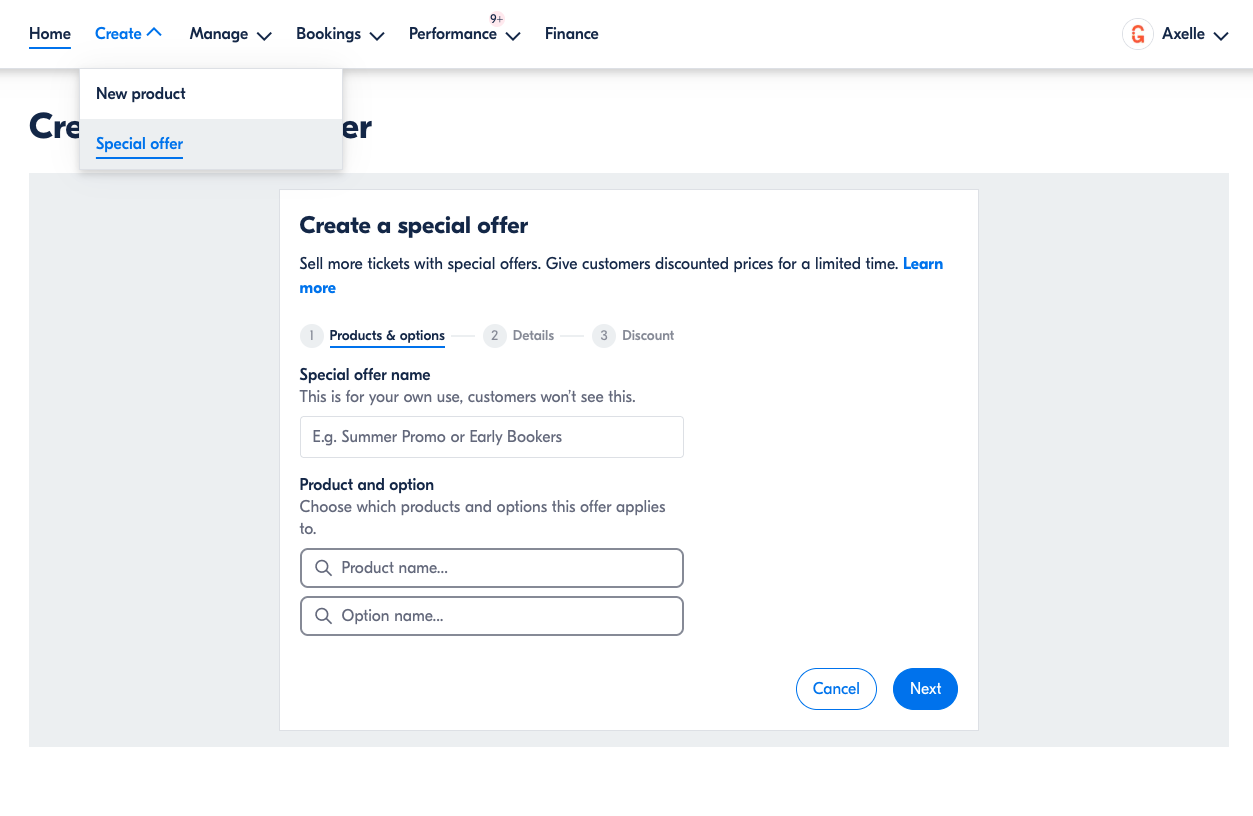
Task: Click step 1 circle in the progress stepper
Action: point(311,336)
